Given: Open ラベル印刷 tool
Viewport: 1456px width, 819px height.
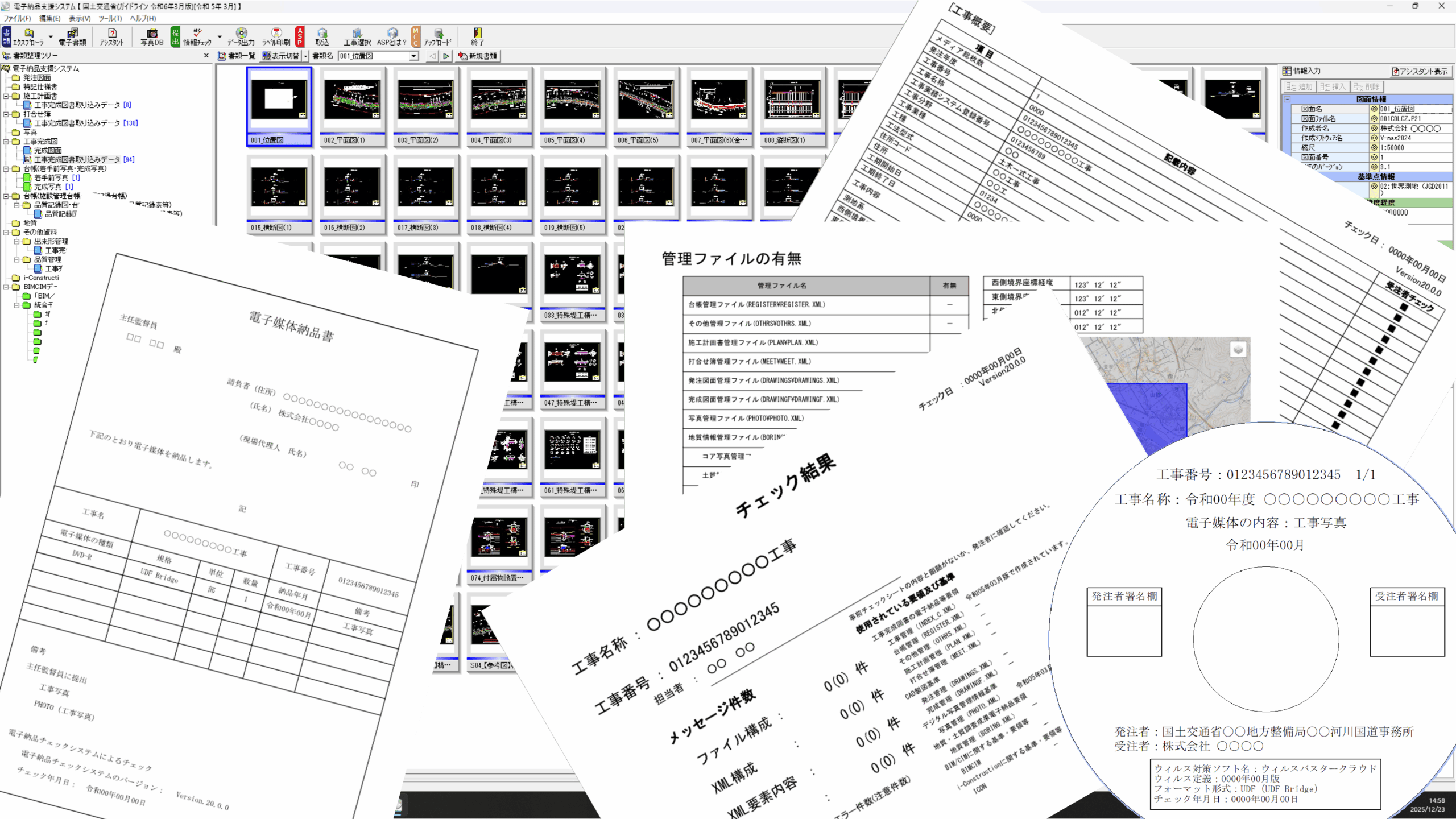Looking at the screenshot, I should [x=276, y=36].
